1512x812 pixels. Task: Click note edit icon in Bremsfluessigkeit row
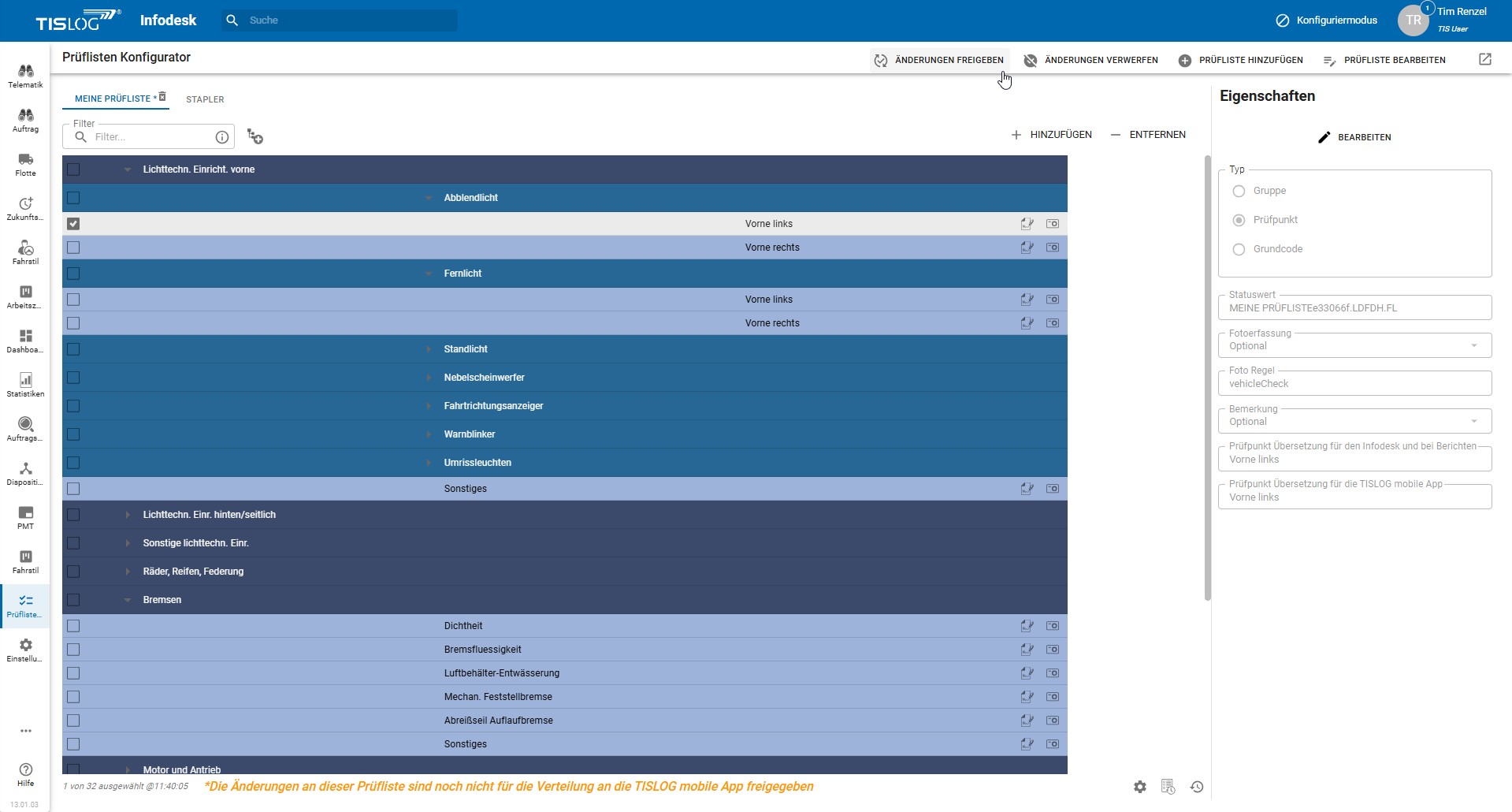click(x=1027, y=650)
